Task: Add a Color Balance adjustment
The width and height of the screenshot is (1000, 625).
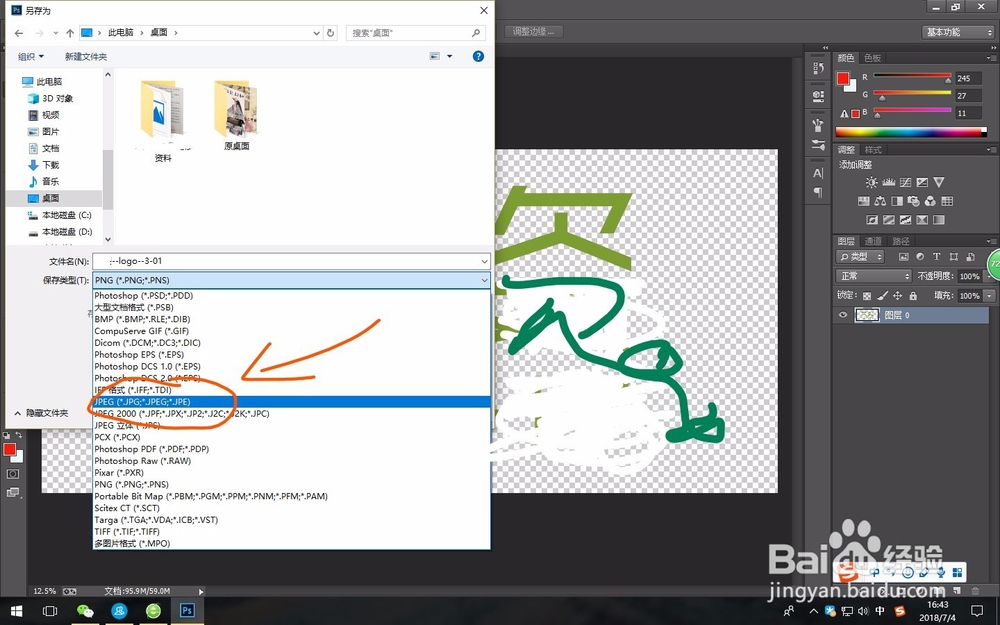Action: click(x=880, y=201)
